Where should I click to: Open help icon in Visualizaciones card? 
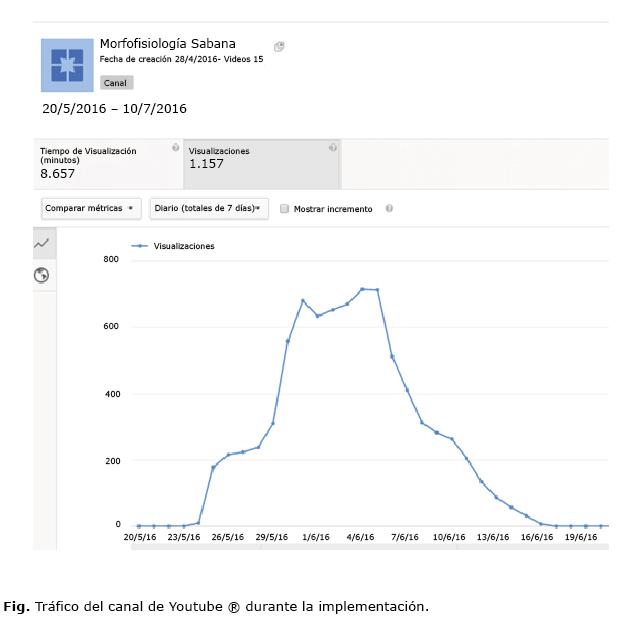tap(333, 148)
